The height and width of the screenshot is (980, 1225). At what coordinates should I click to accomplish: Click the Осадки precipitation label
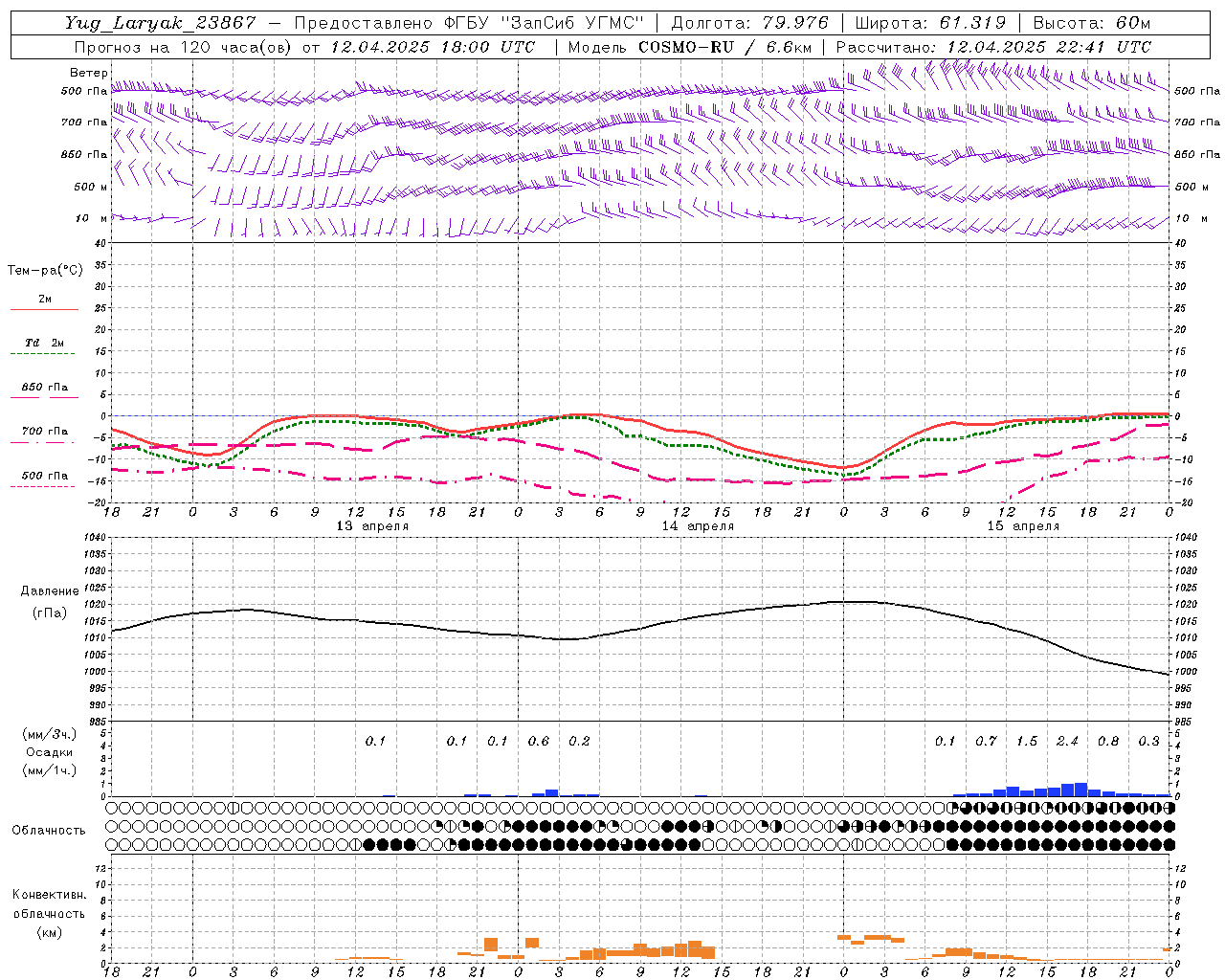(x=50, y=752)
